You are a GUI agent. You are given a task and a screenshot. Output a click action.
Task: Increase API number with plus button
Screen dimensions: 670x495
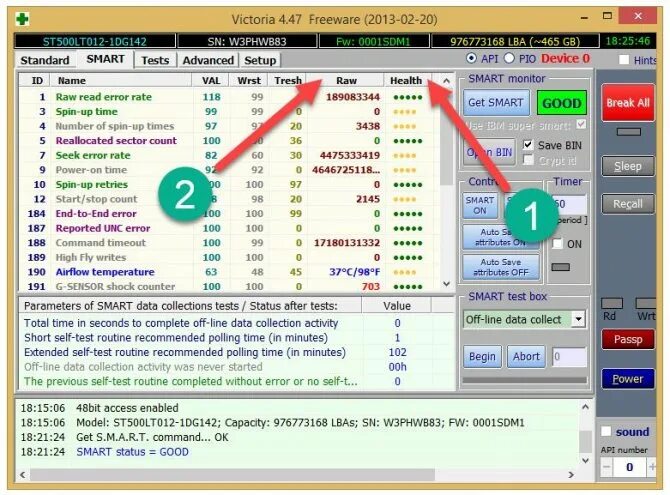tap(652, 467)
